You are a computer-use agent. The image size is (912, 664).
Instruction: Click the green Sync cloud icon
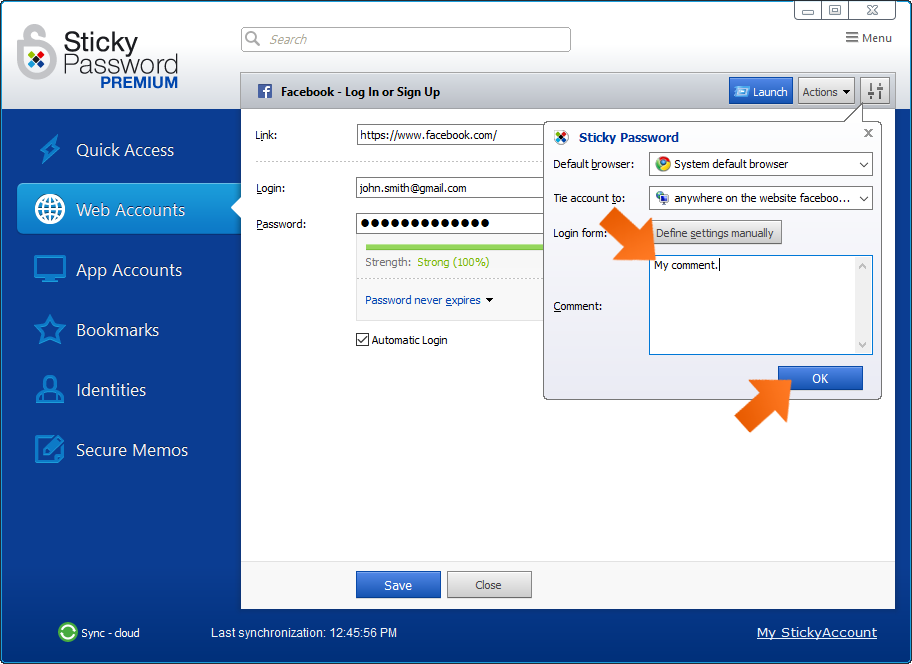click(67, 632)
